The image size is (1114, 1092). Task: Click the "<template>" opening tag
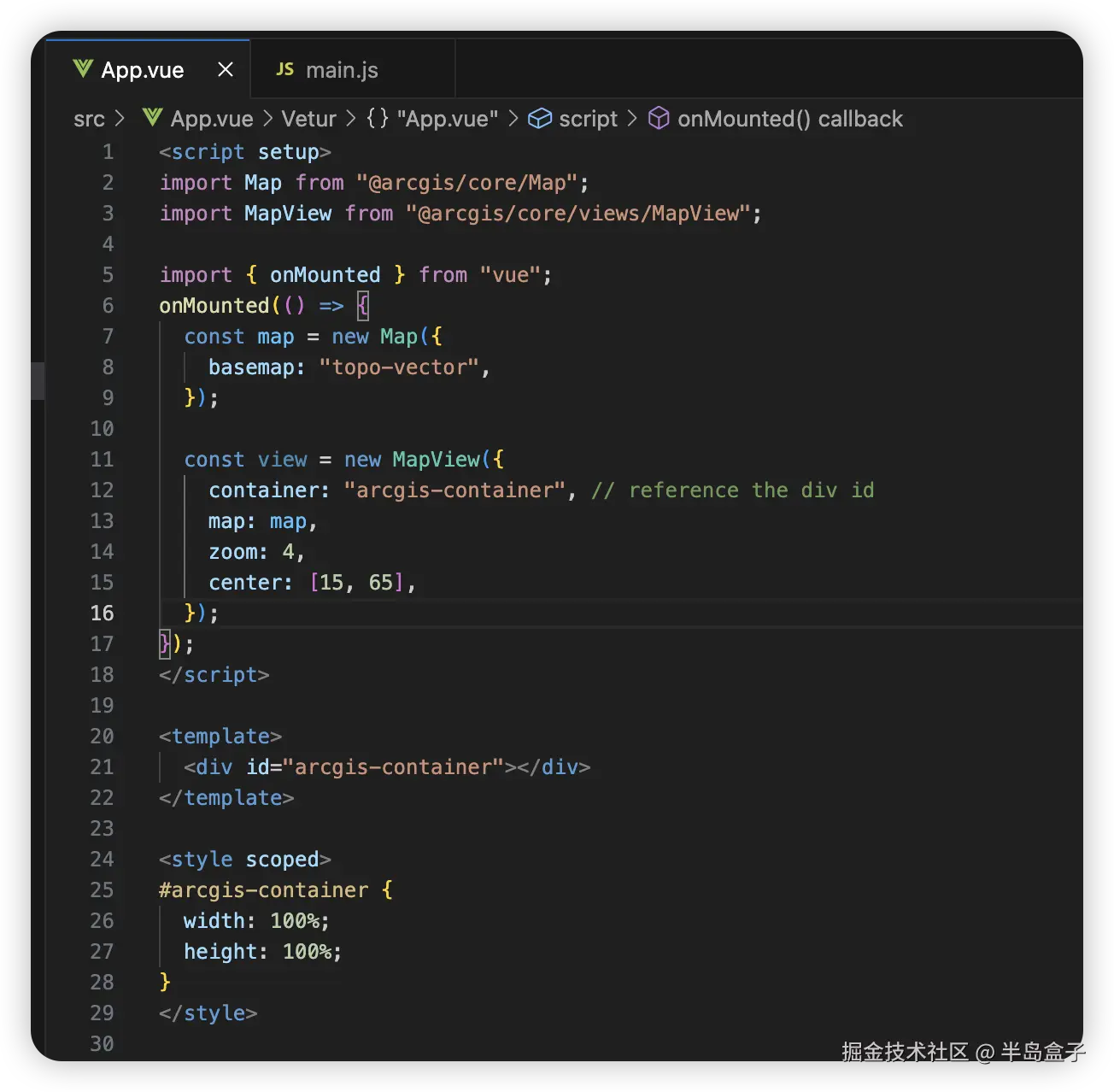(x=220, y=737)
